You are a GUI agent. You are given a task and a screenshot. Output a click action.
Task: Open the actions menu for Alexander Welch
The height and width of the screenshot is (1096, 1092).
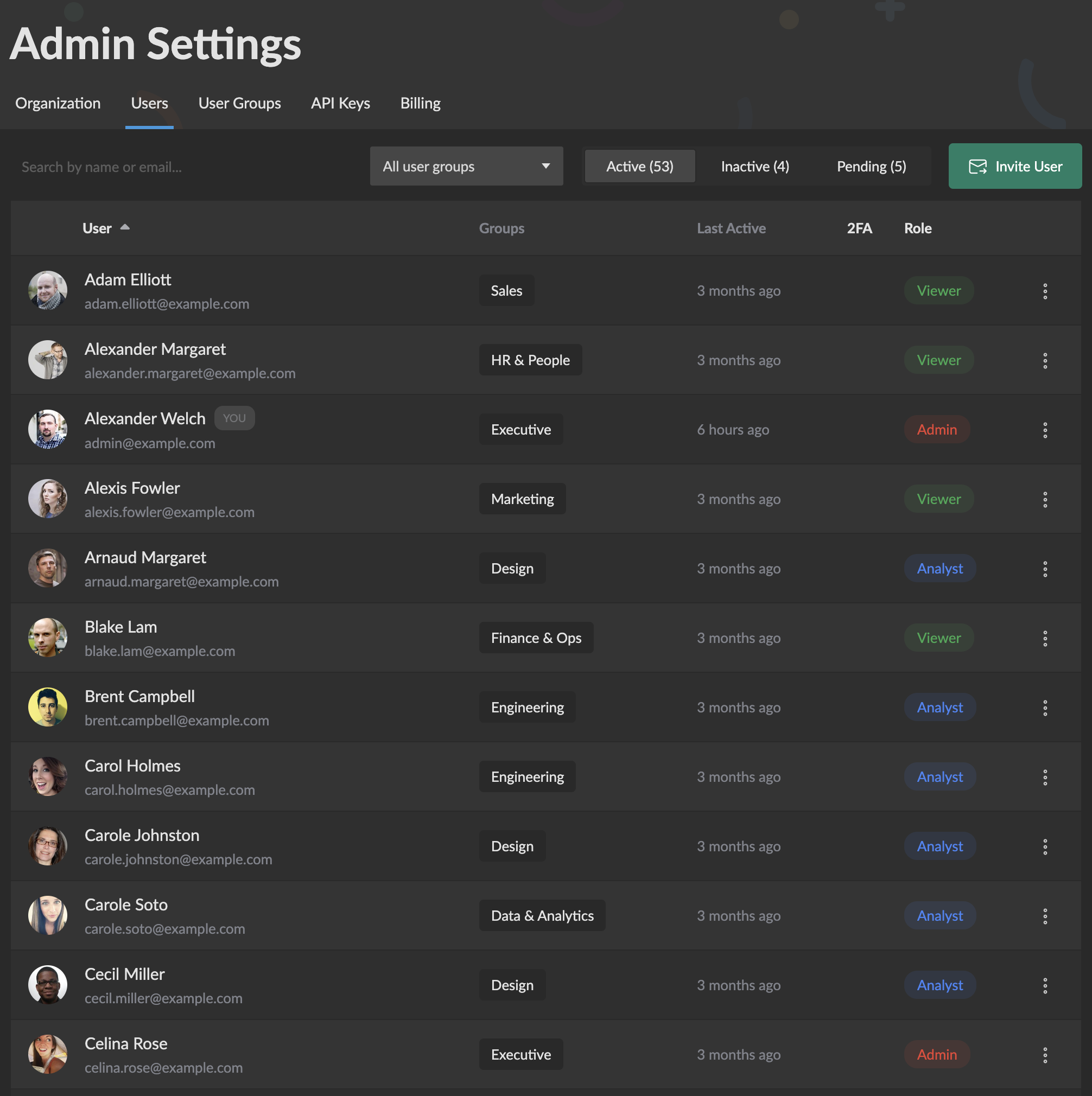(x=1045, y=430)
